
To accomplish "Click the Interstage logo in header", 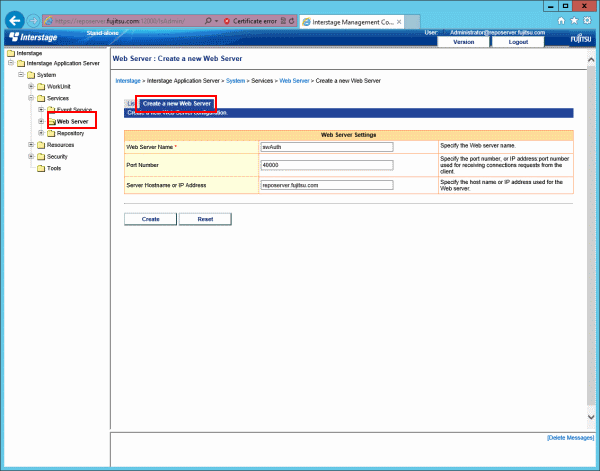I will (33, 37).
